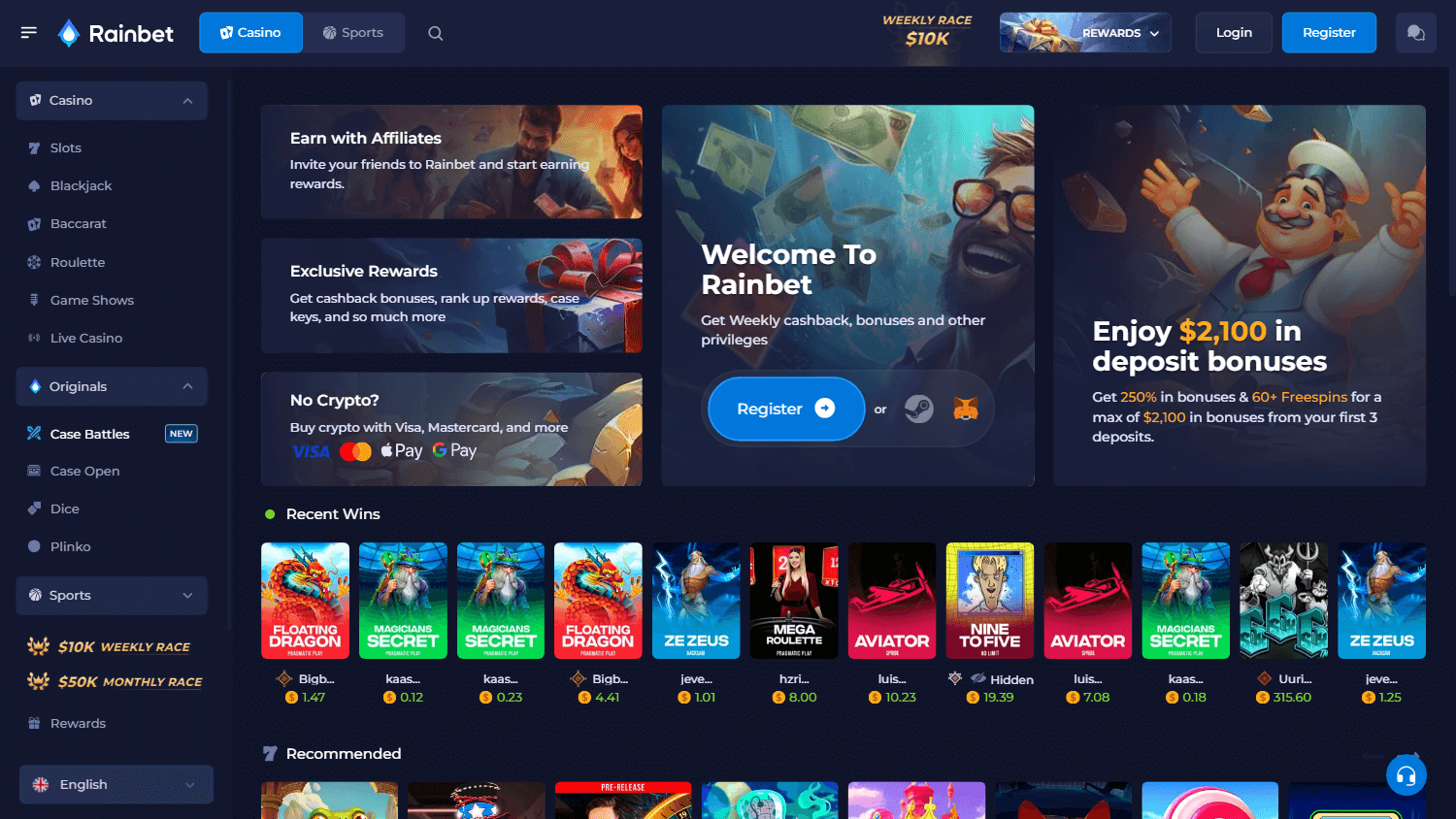Click the Plinko sidebar icon
Viewport: 1456px width, 819px height.
(35, 546)
